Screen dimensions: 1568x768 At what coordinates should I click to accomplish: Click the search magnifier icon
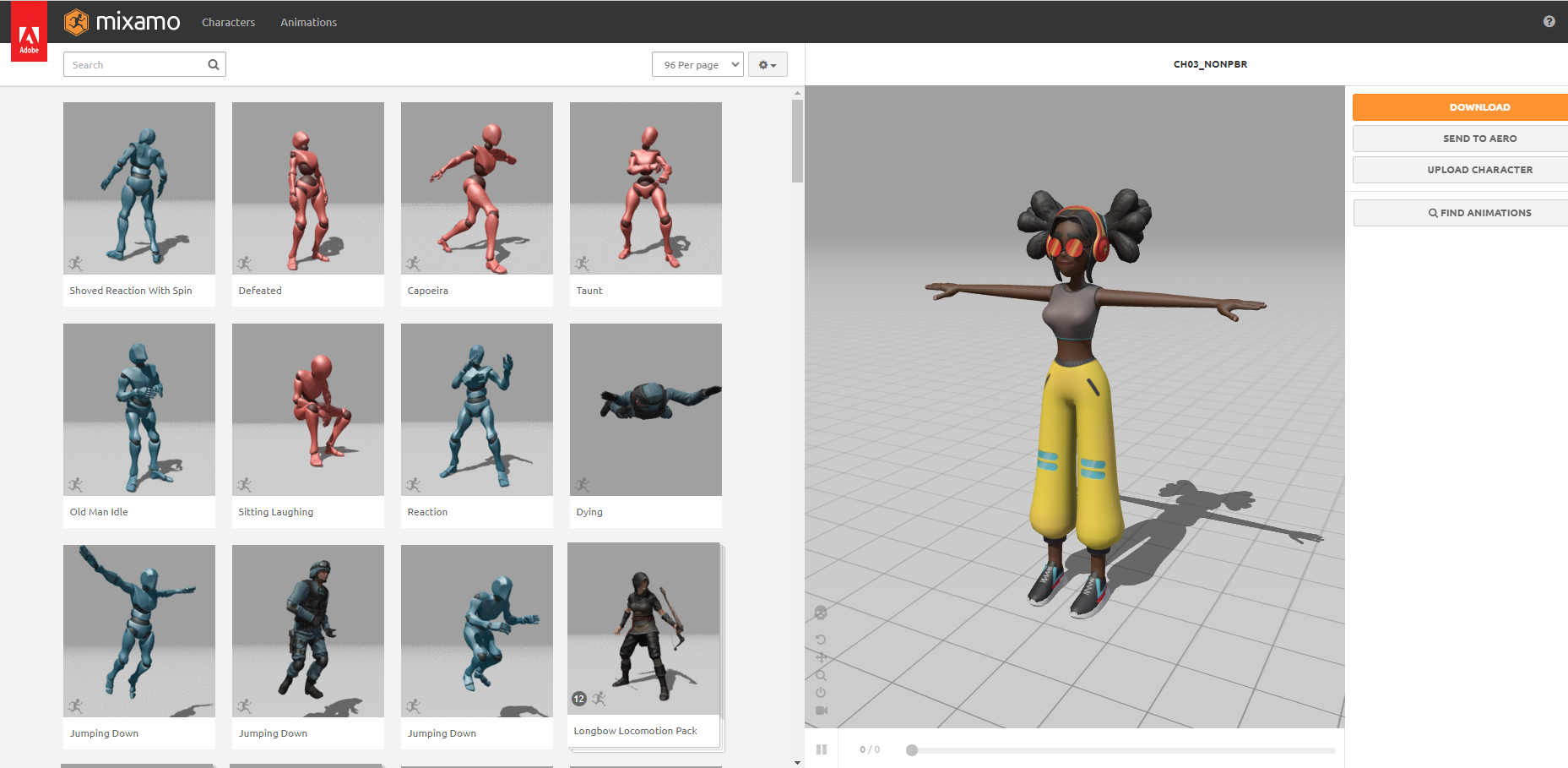(214, 65)
